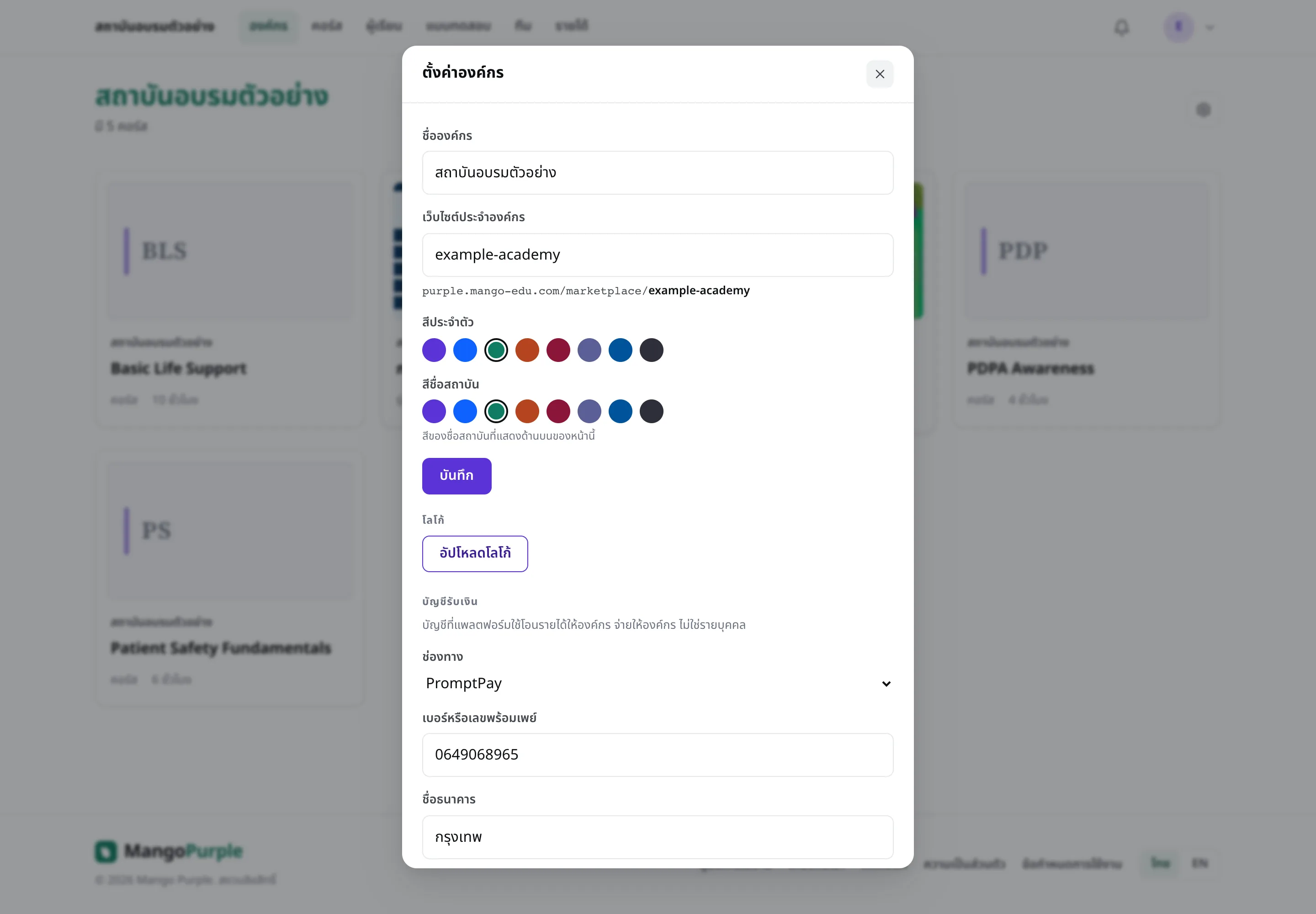The width and height of the screenshot is (1316, 914).
Task: Select green institution name color
Action: click(496, 411)
